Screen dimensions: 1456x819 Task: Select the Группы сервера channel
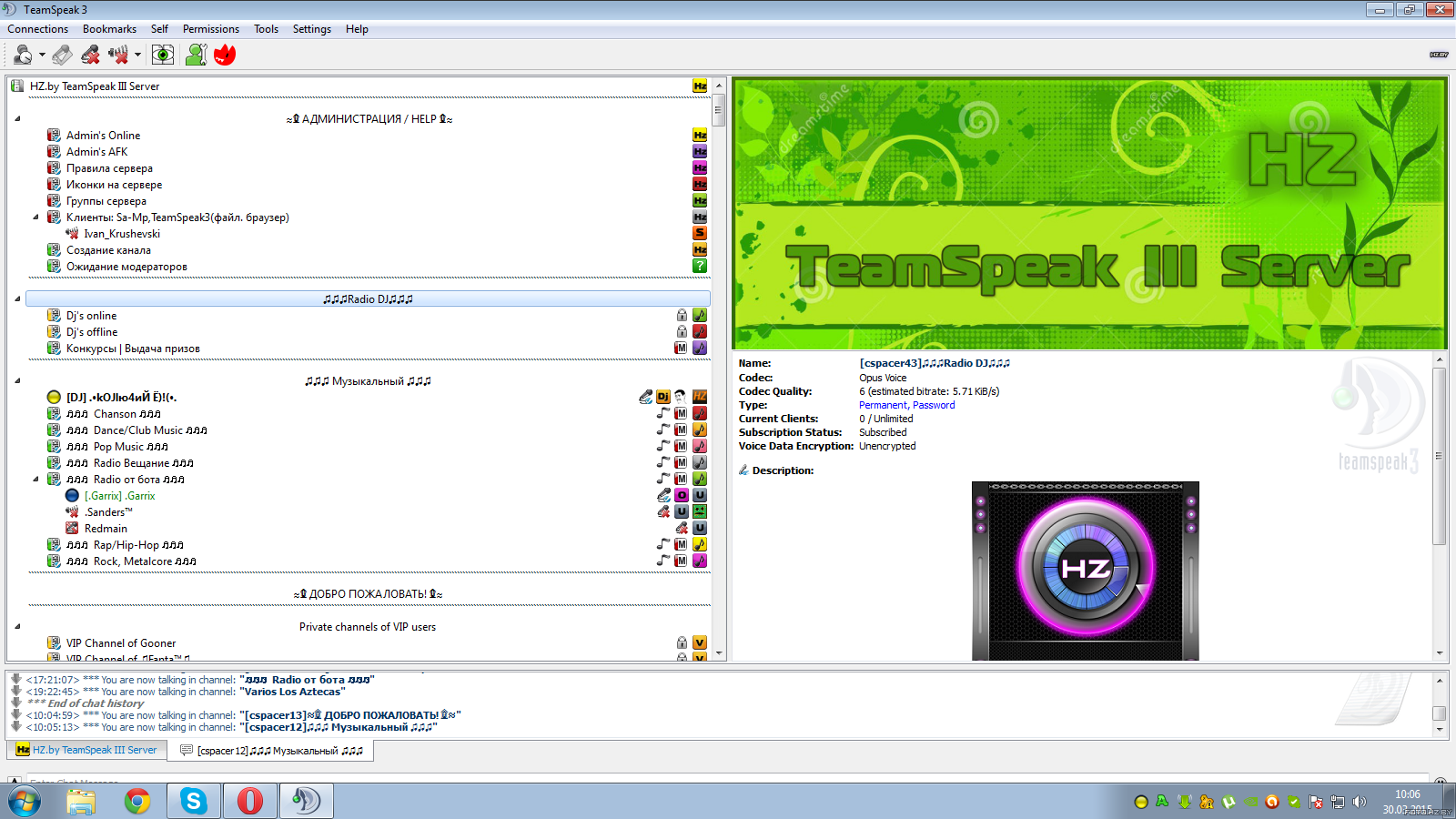[106, 201]
